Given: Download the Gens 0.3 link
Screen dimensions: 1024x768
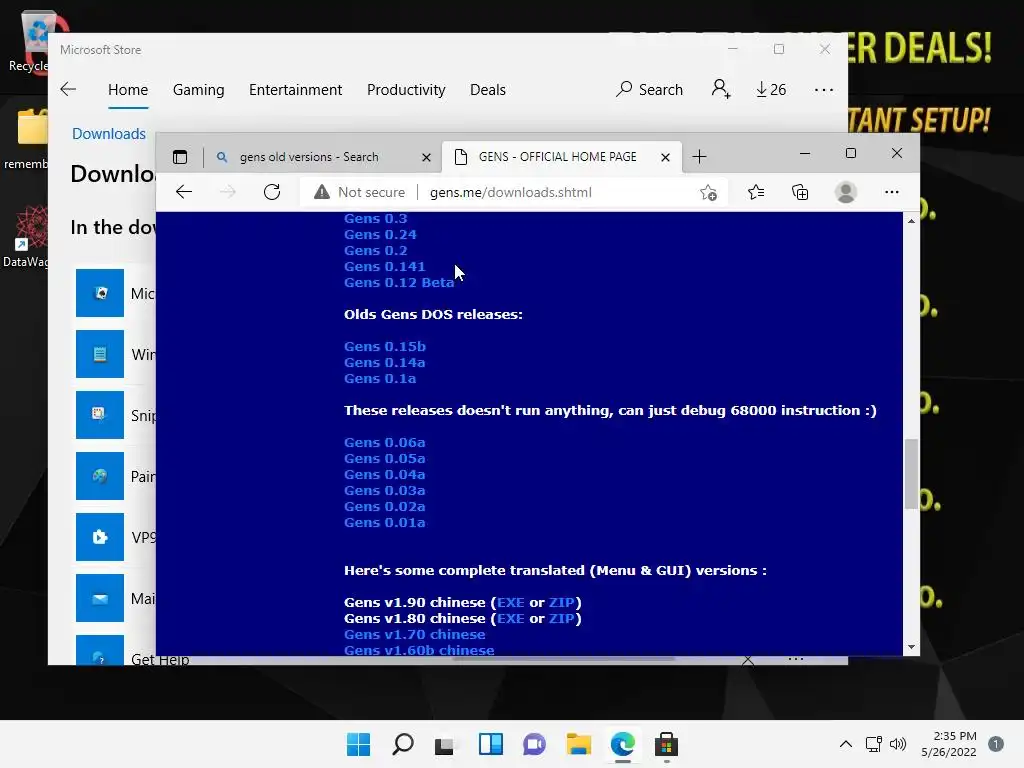Looking at the screenshot, I should [x=376, y=219].
